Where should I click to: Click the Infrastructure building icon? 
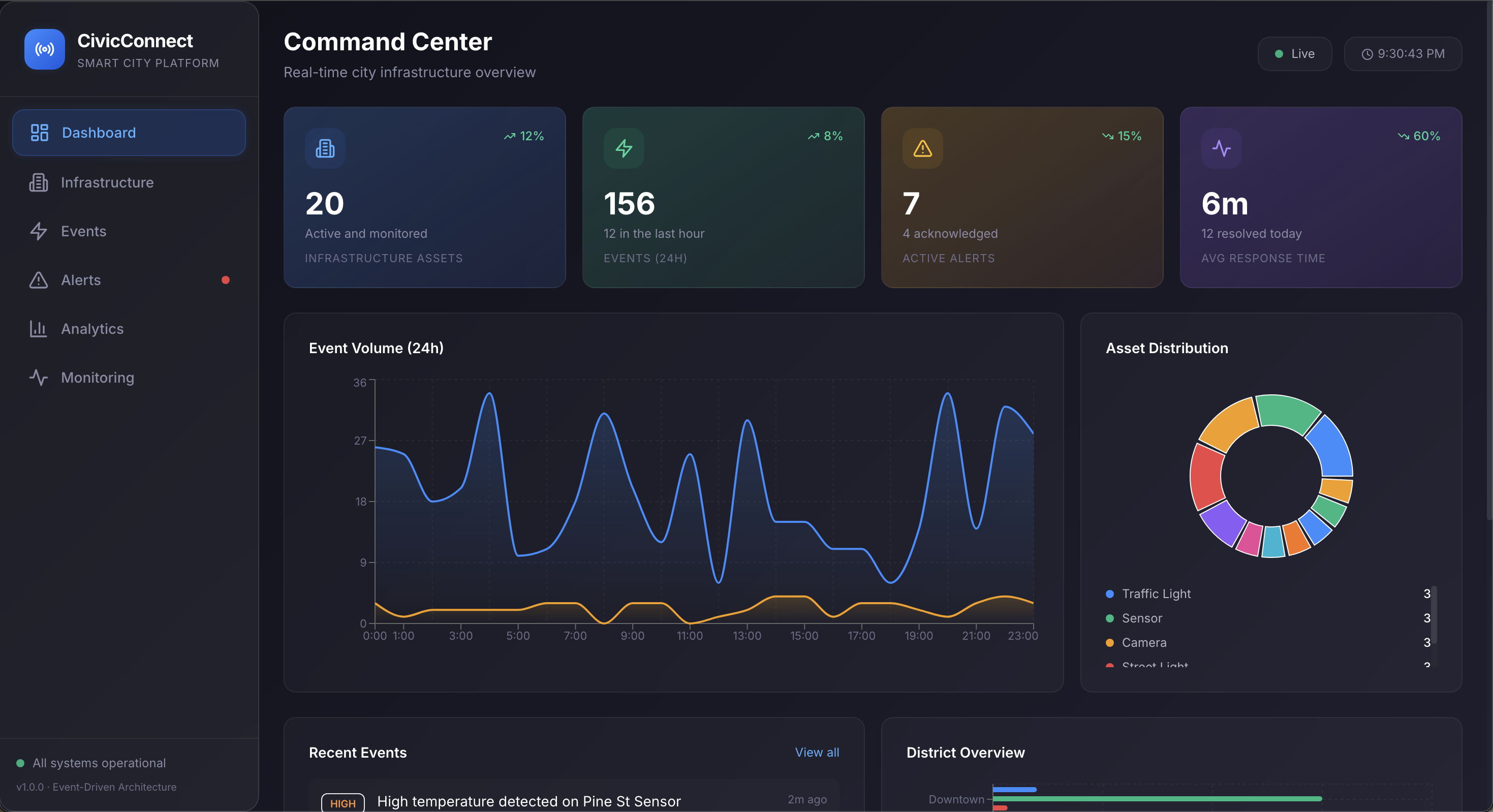pos(38,182)
